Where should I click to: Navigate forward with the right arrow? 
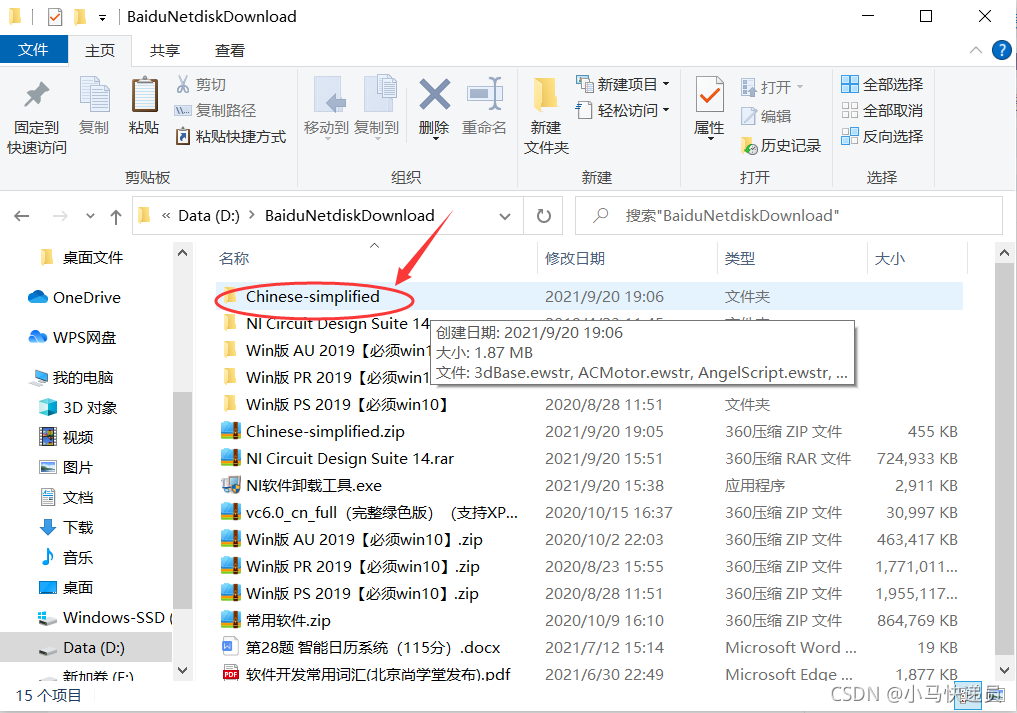pos(60,216)
